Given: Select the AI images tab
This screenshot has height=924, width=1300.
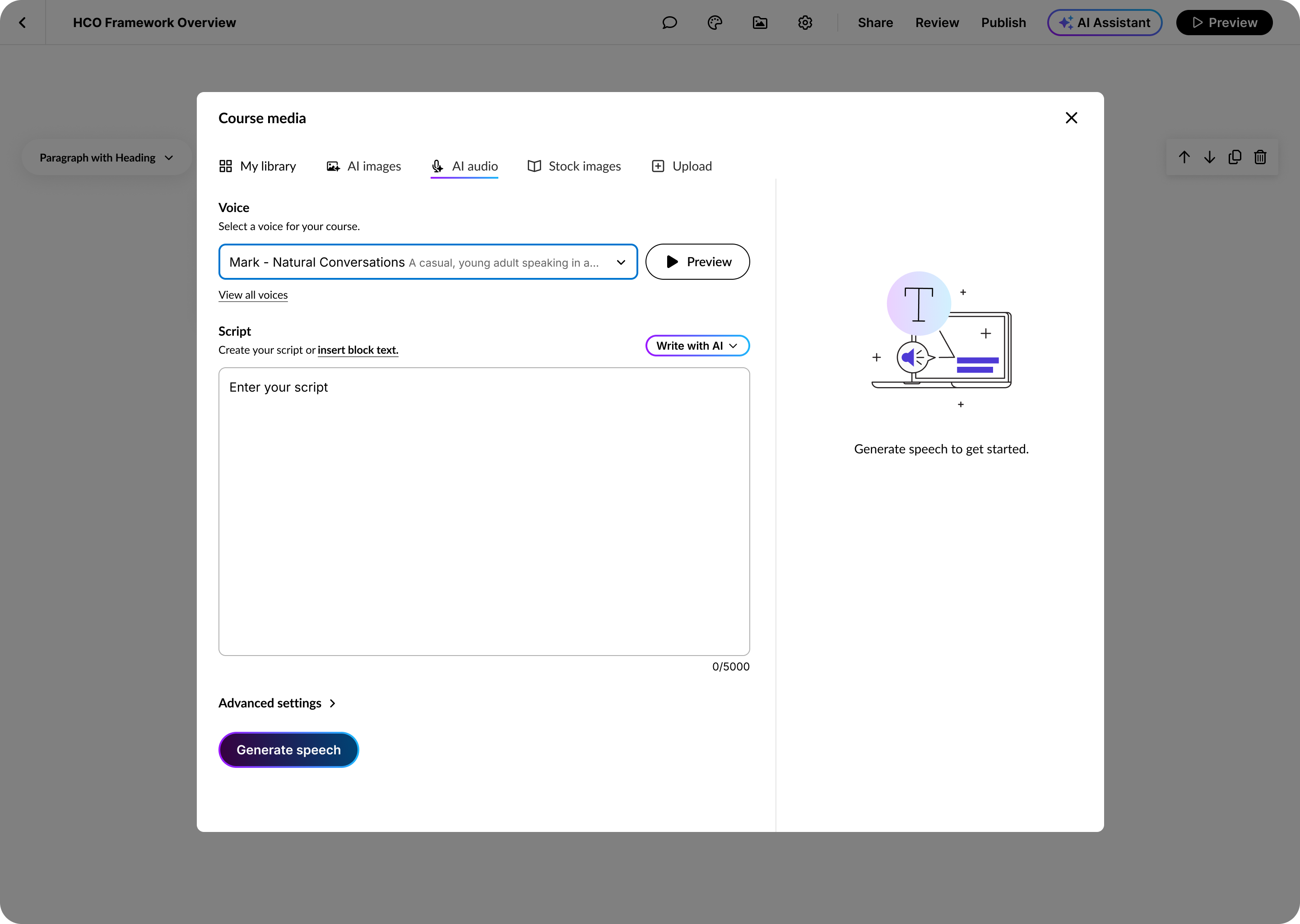Looking at the screenshot, I should (363, 166).
